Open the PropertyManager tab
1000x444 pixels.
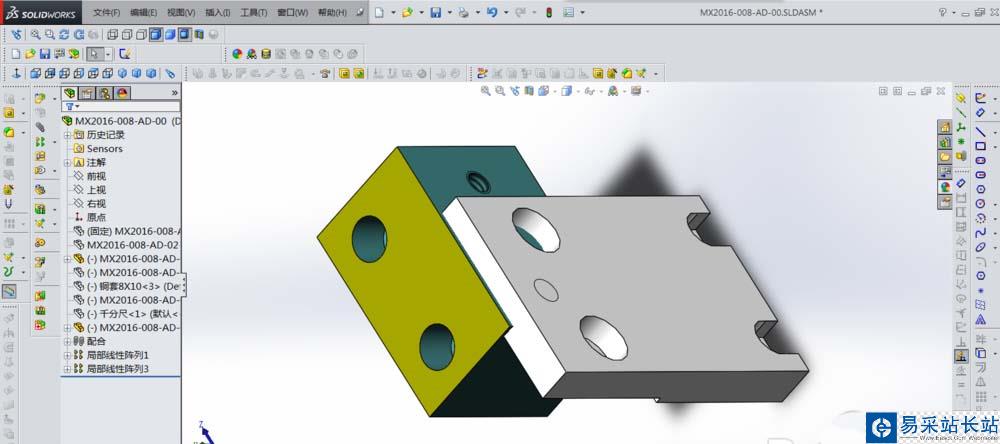(87, 93)
